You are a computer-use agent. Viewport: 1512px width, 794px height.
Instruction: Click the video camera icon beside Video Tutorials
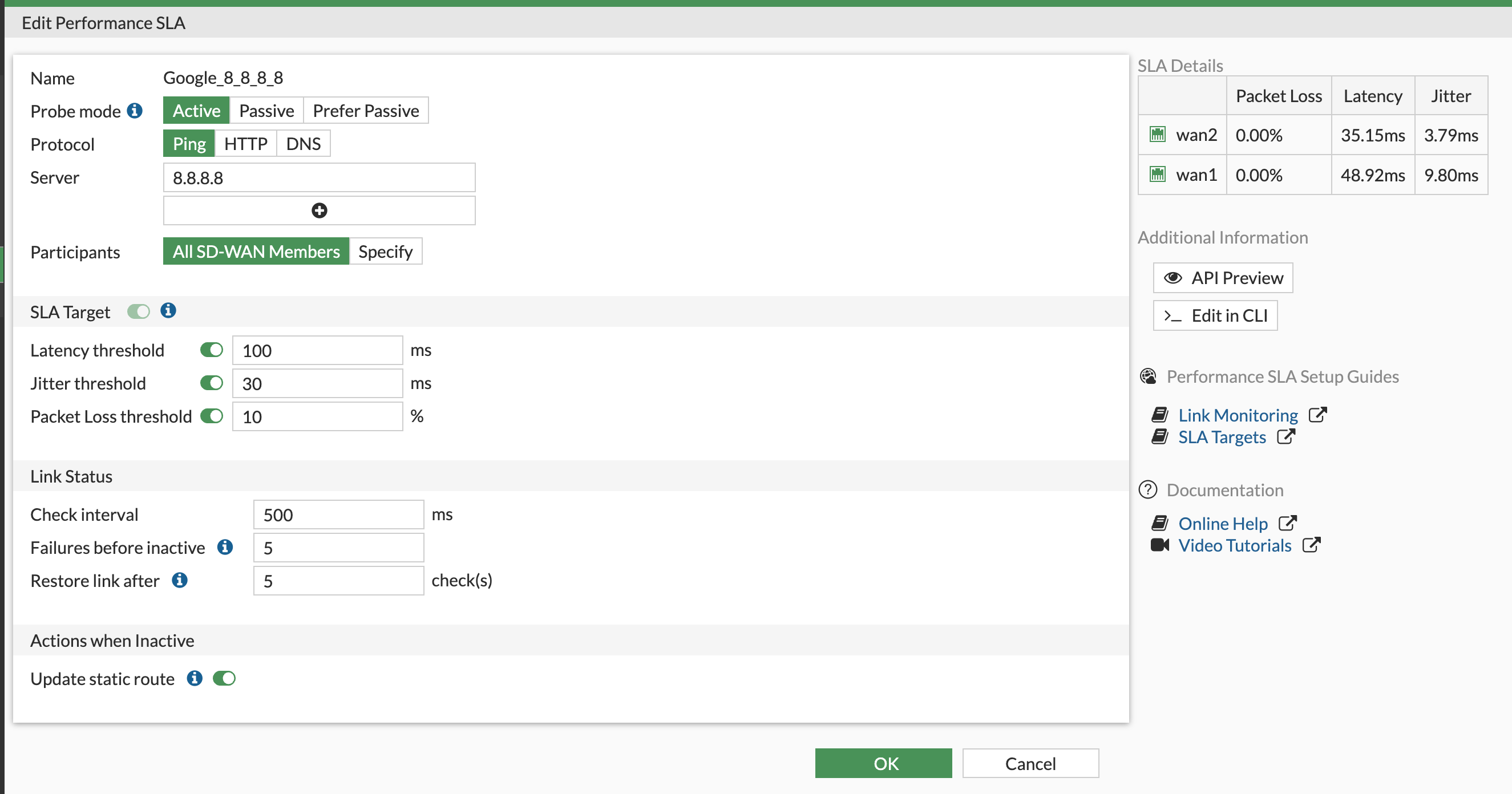[1159, 545]
